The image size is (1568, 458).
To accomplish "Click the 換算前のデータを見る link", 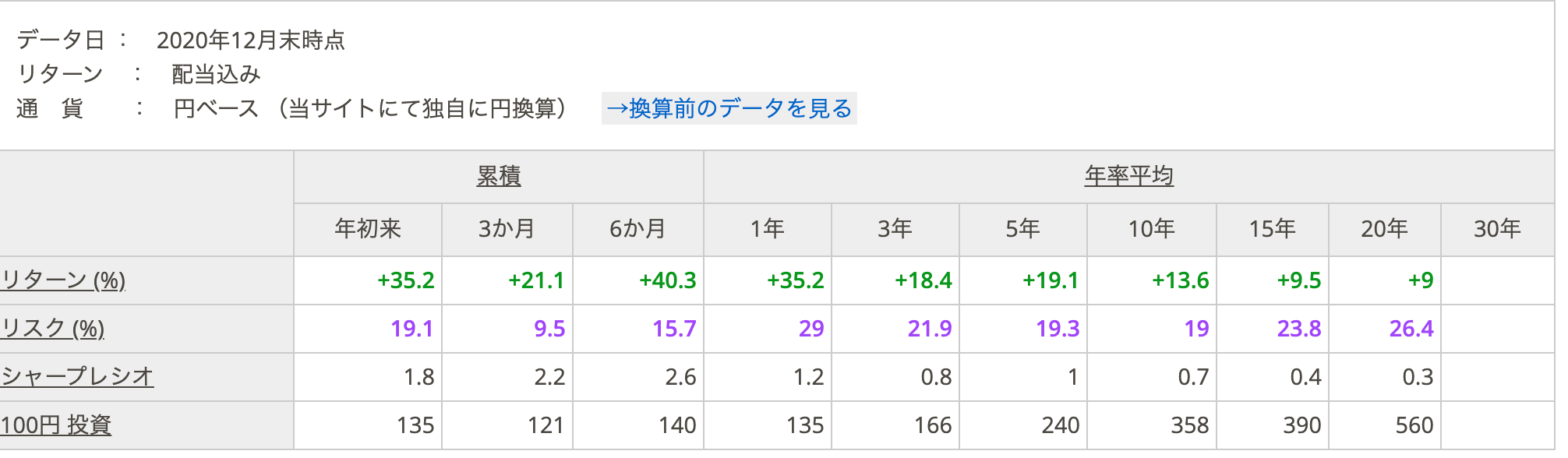I will tap(729, 108).
